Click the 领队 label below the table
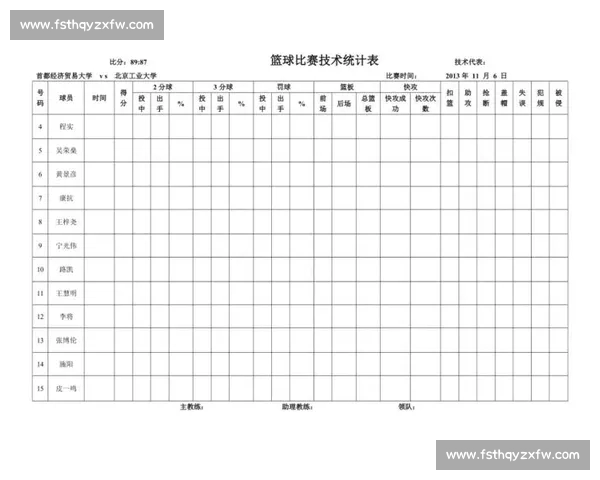This screenshot has width=600, height=480. 406,407
